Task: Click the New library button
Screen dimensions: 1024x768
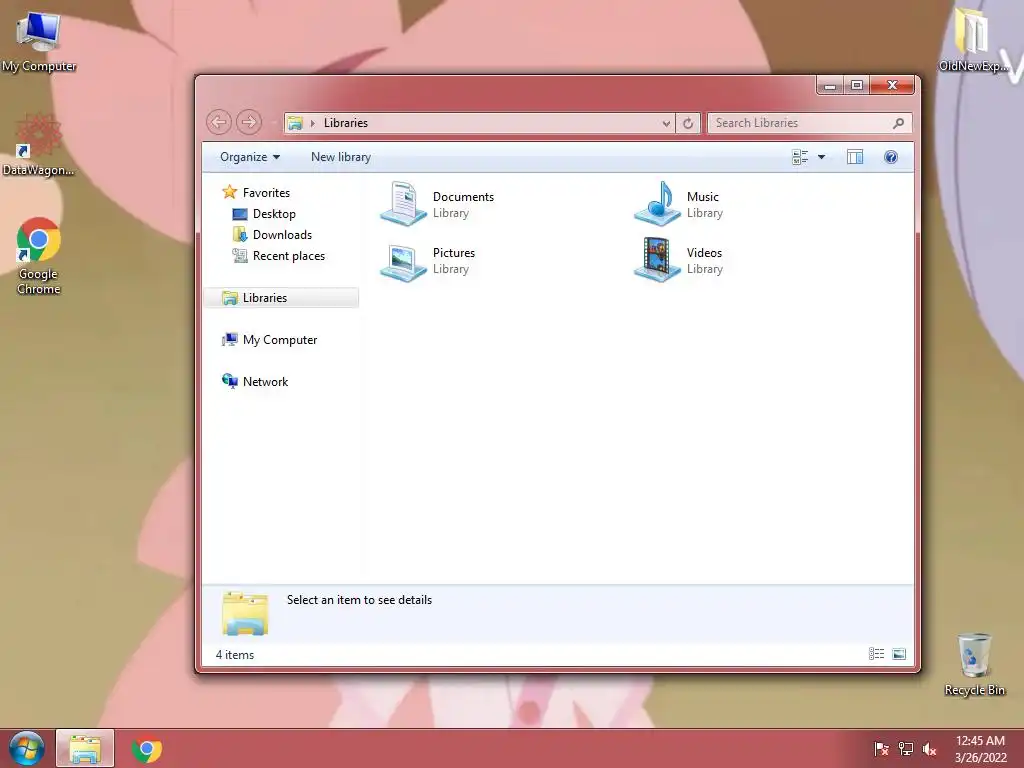Action: coord(341,157)
